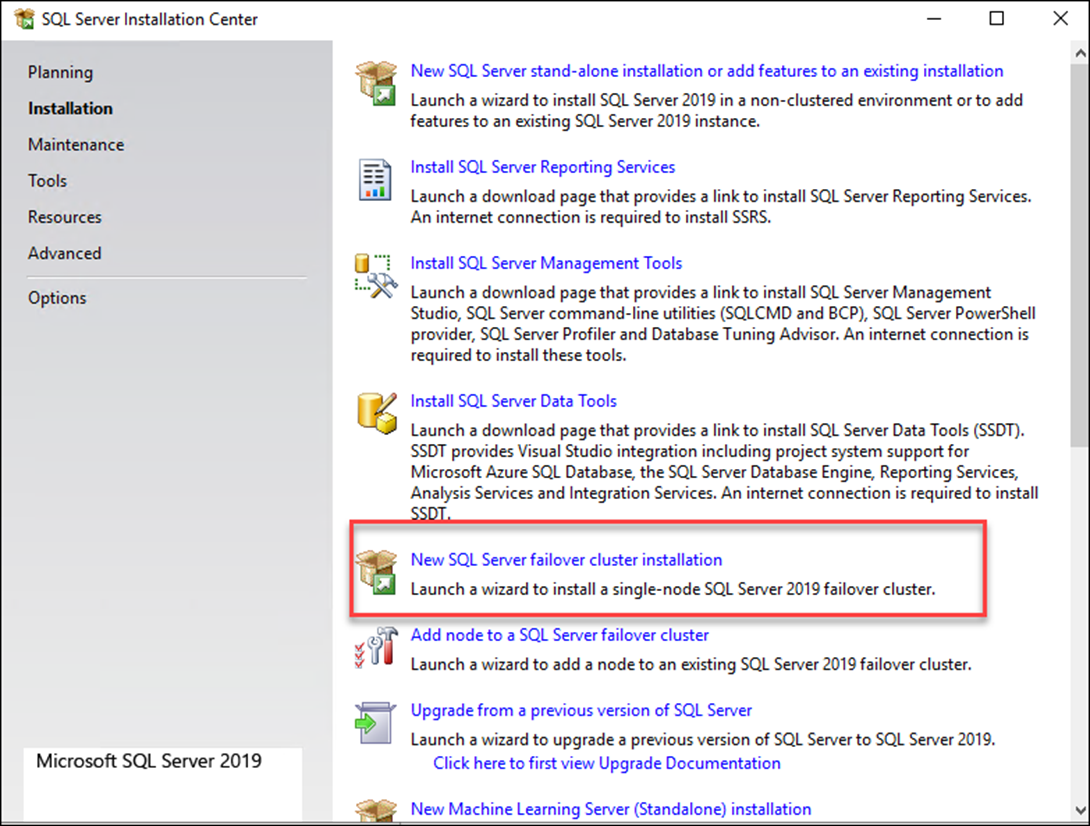Open the Advanced section
Viewport: 1090px width, 826px height.
click(65, 253)
